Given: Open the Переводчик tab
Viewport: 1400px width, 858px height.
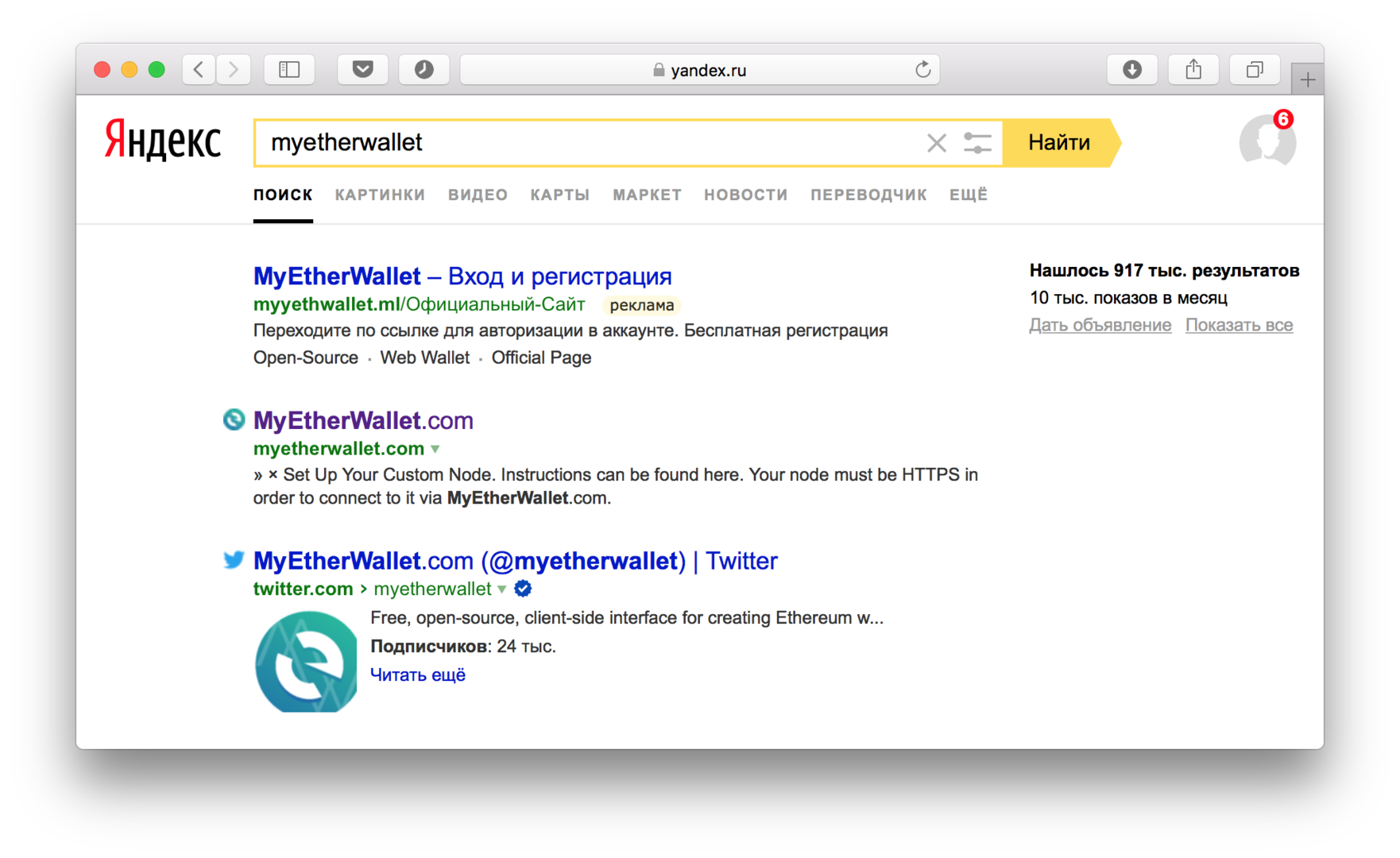Looking at the screenshot, I should (x=868, y=195).
